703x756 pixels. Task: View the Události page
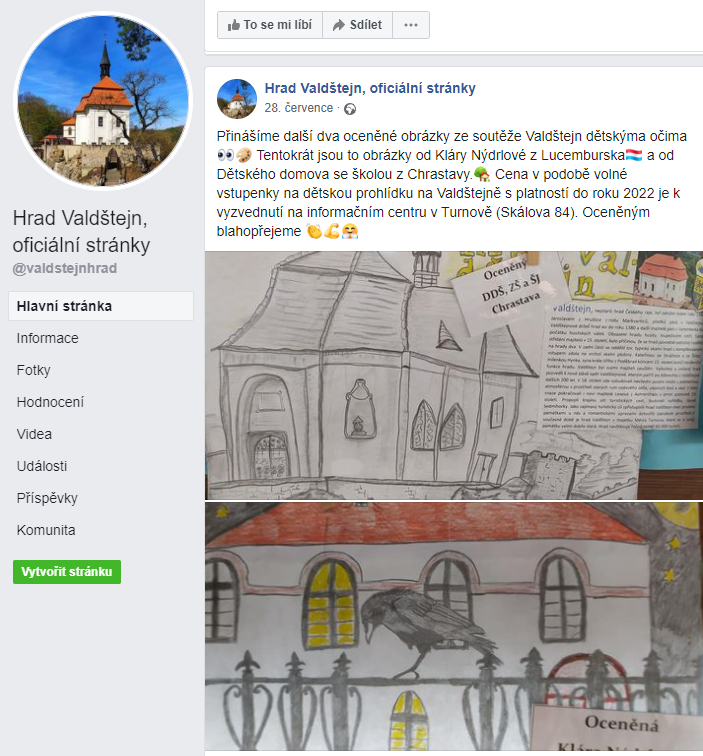point(42,466)
